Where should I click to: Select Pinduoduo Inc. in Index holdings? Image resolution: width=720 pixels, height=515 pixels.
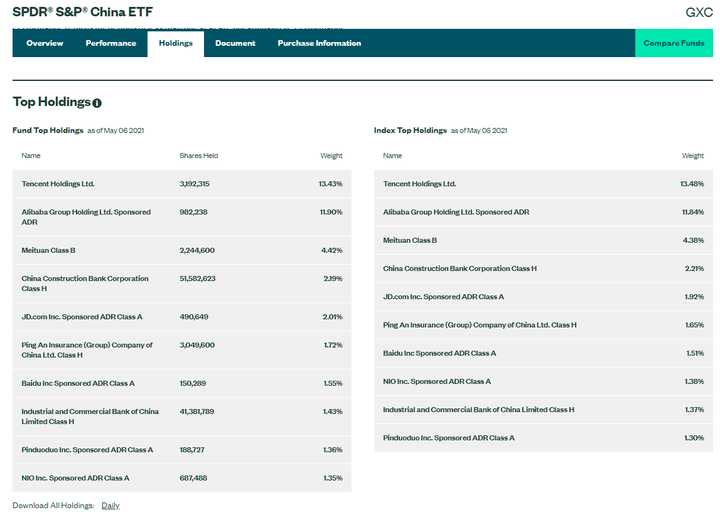(449, 438)
